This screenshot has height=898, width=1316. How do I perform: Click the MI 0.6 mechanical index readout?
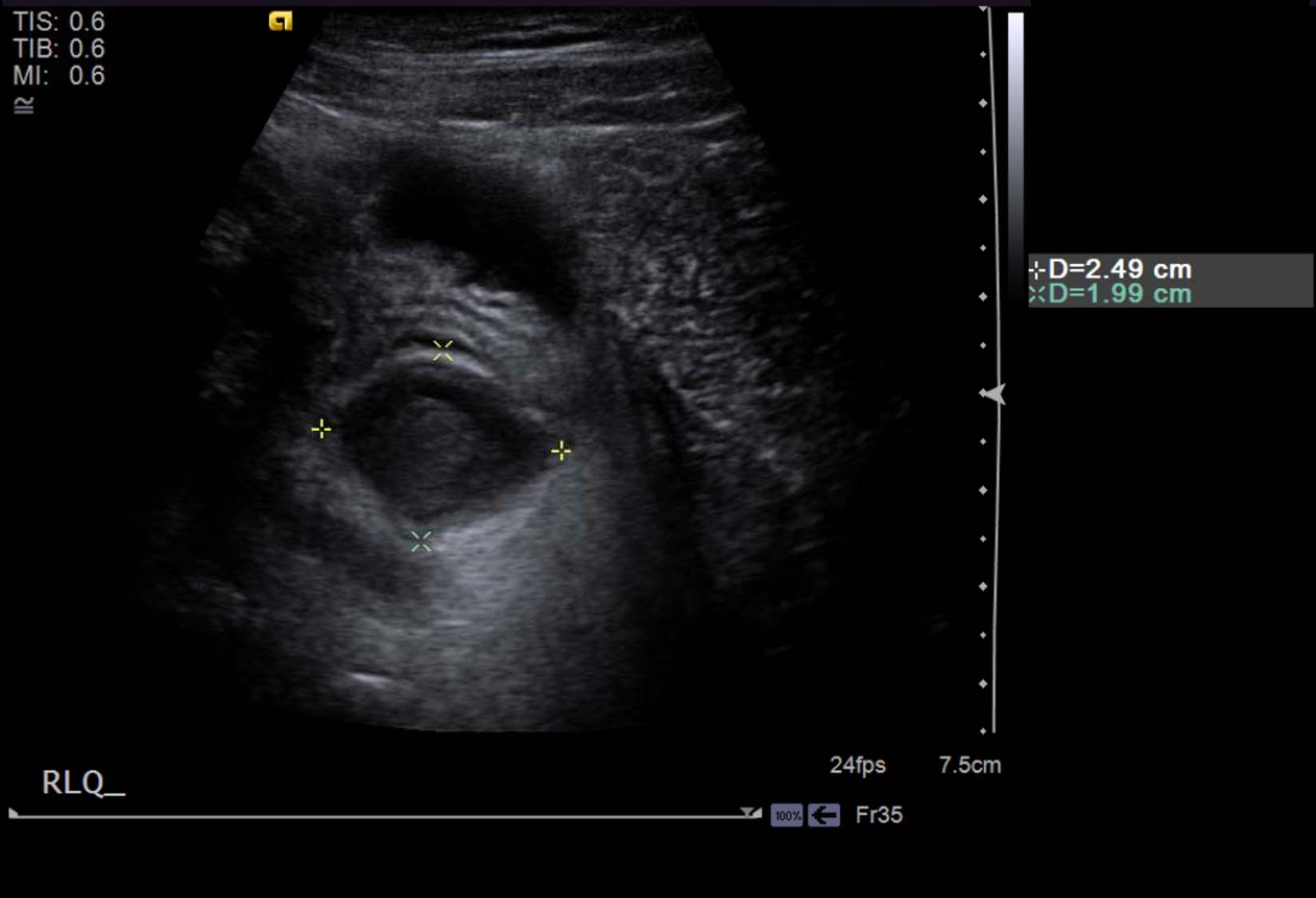(x=58, y=76)
